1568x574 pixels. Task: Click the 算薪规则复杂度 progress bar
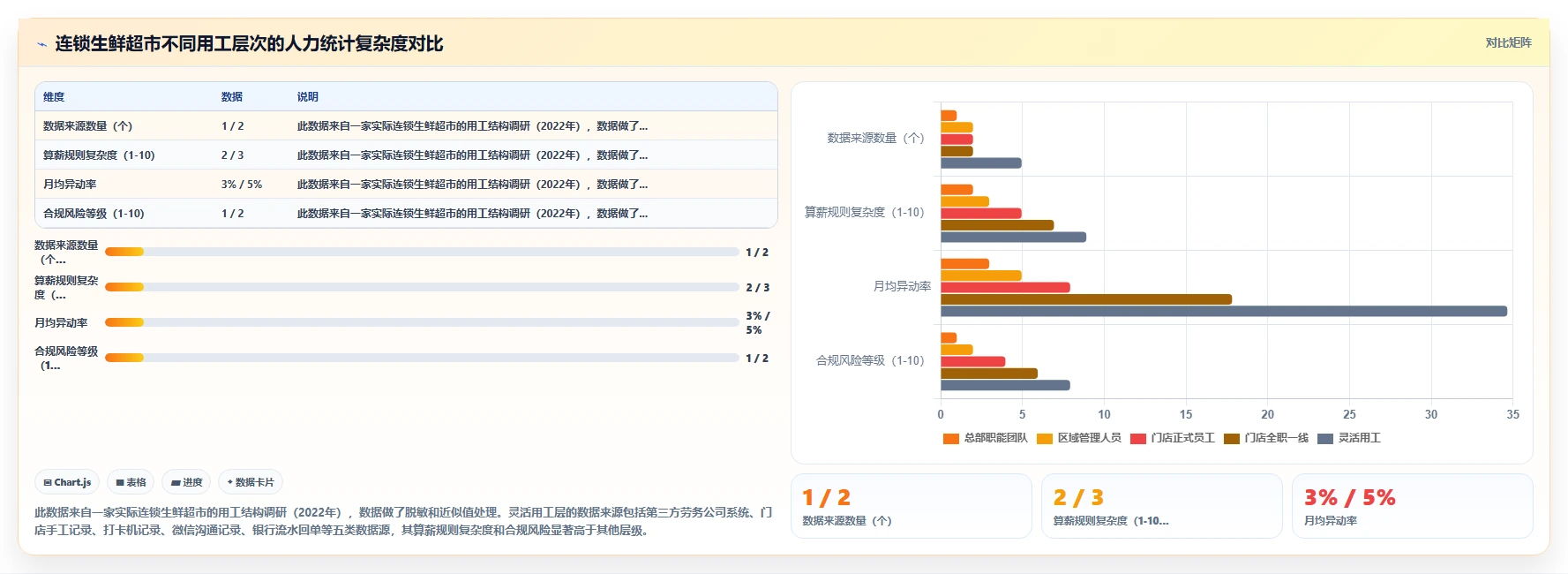tap(422, 287)
